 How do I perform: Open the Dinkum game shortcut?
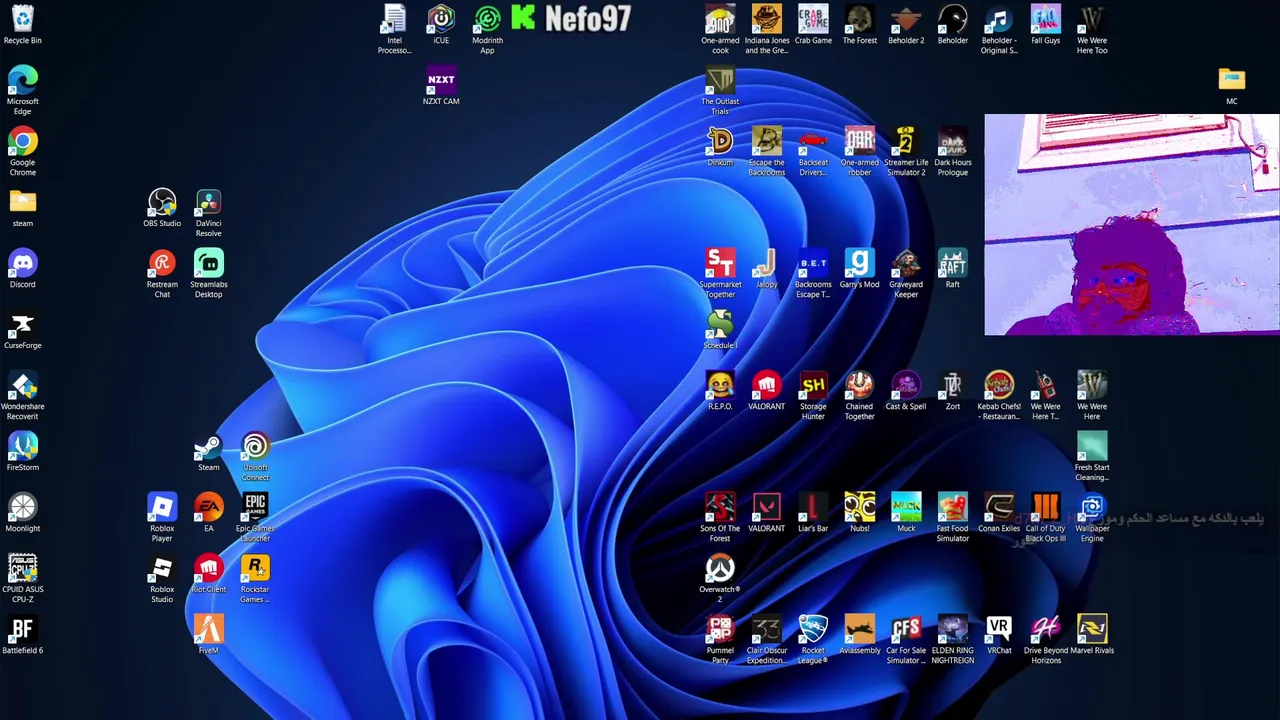coord(720,147)
